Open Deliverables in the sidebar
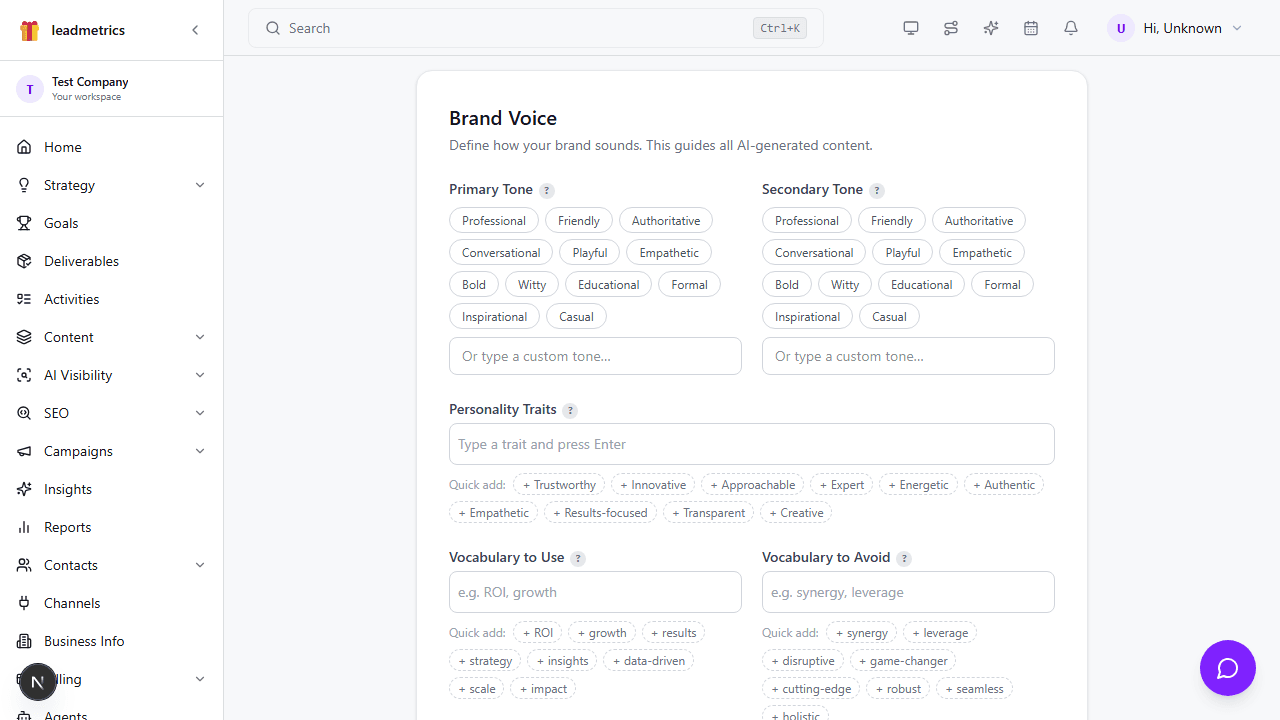The height and width of the screenshot is (720, 1280). (x=112, y=261)
